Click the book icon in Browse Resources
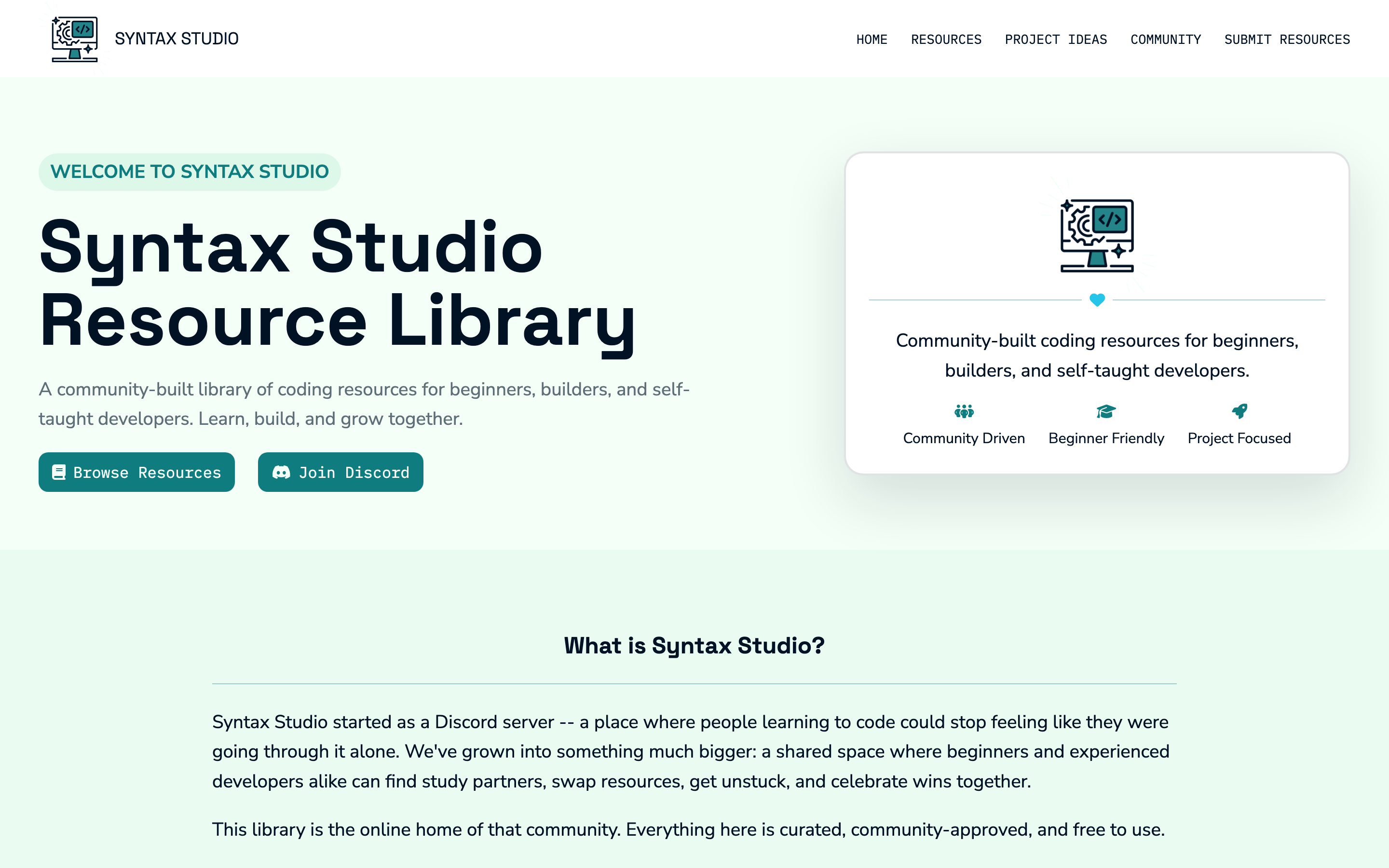Image resolution: width=1389 pixels, height=868 pixels. click(x=58, y=472)
